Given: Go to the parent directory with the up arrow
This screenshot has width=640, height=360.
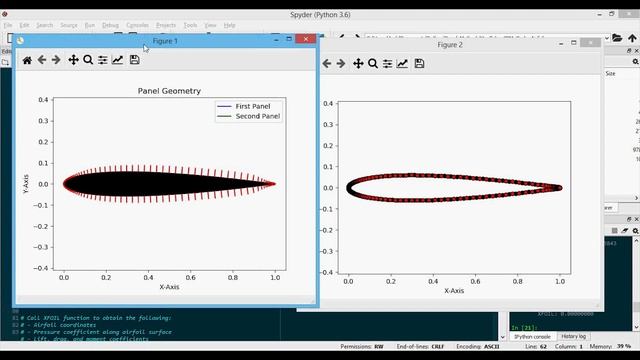Looking at the screenshot, I should coord(632,38).
